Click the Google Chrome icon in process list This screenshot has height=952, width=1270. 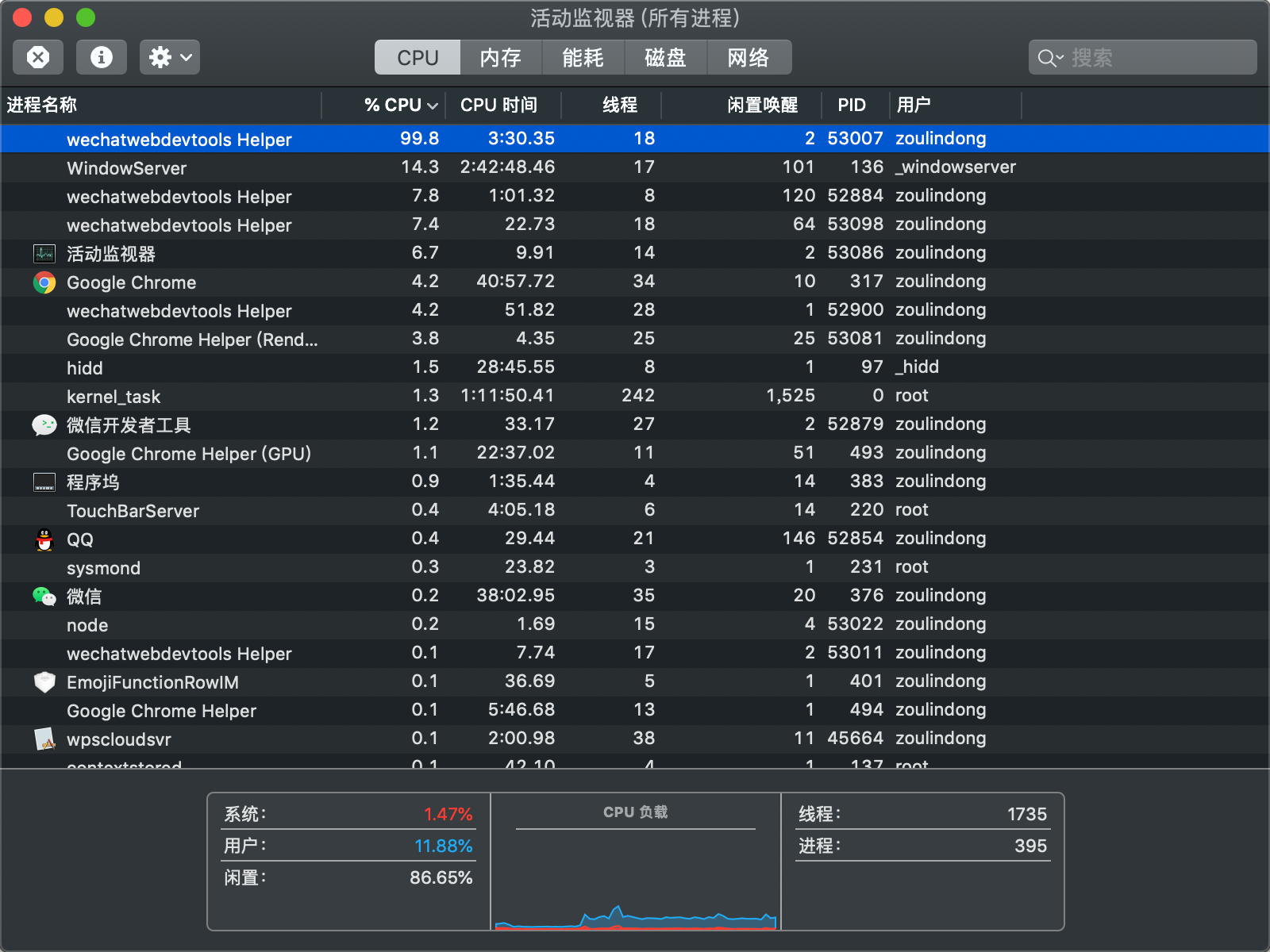tap(44, 282)
